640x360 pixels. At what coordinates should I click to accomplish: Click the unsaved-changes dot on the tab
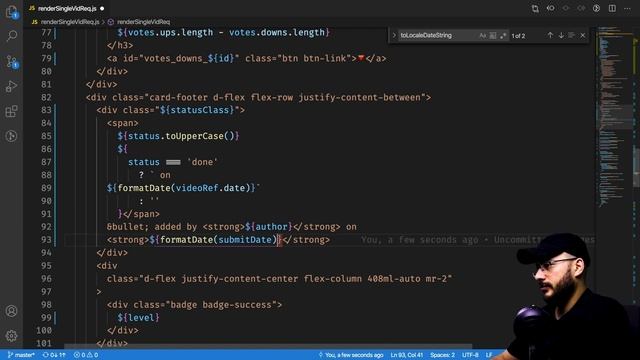pos(102,9)
